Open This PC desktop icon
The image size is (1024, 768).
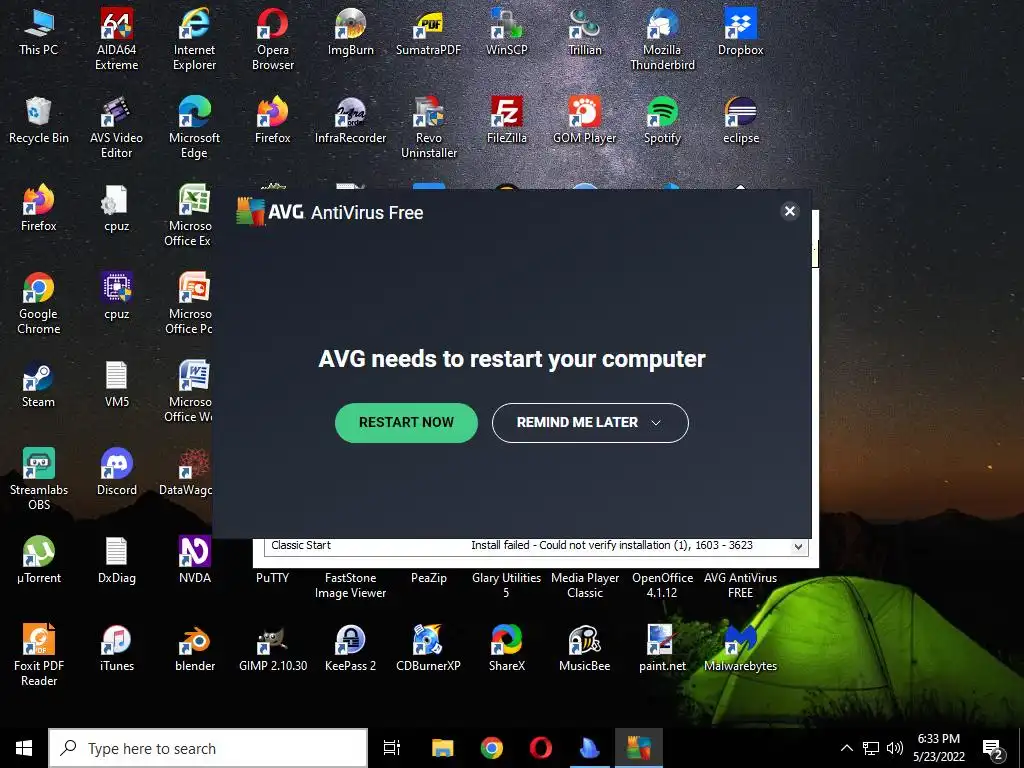coord(39,33)
